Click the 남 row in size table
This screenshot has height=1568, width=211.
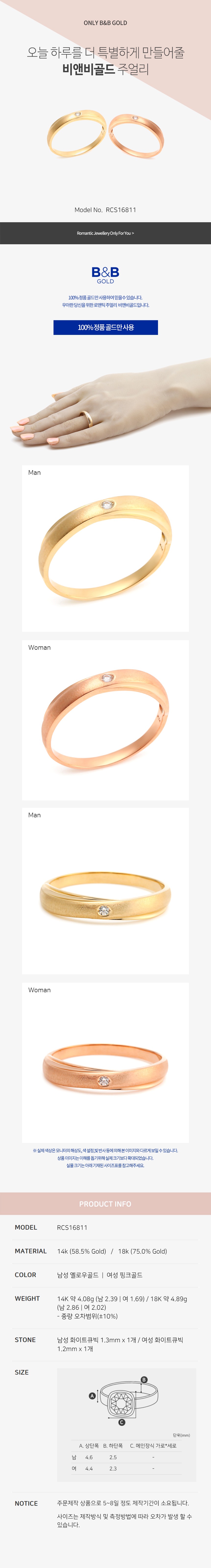[126, 1457]
